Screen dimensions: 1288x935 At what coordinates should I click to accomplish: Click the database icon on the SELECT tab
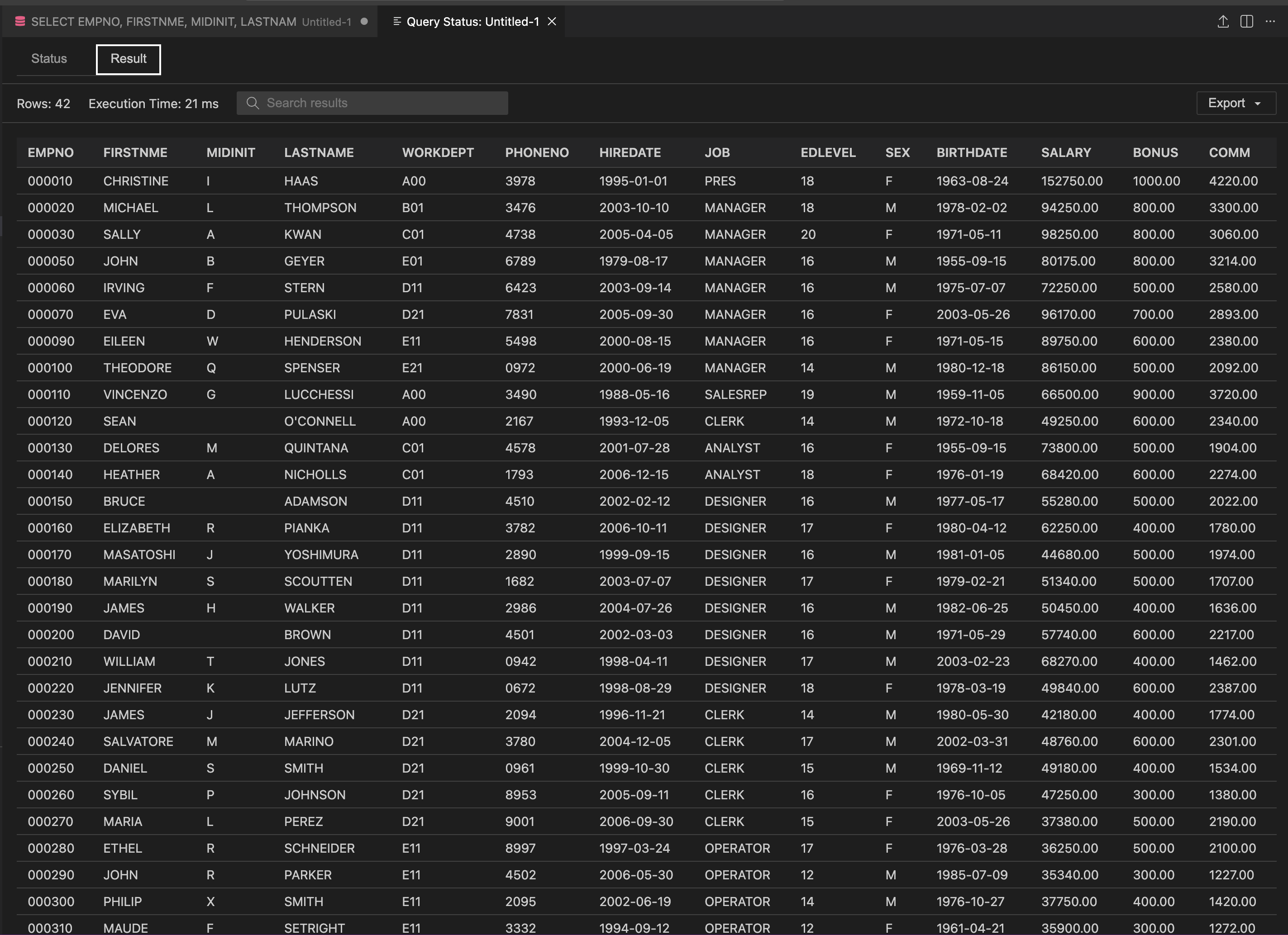point(20,21)
